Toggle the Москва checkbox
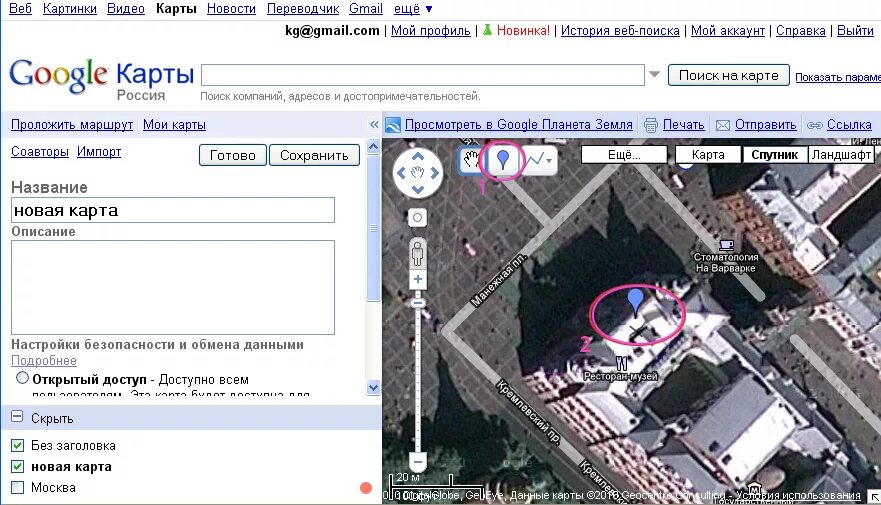 click(x=17, y=487)
